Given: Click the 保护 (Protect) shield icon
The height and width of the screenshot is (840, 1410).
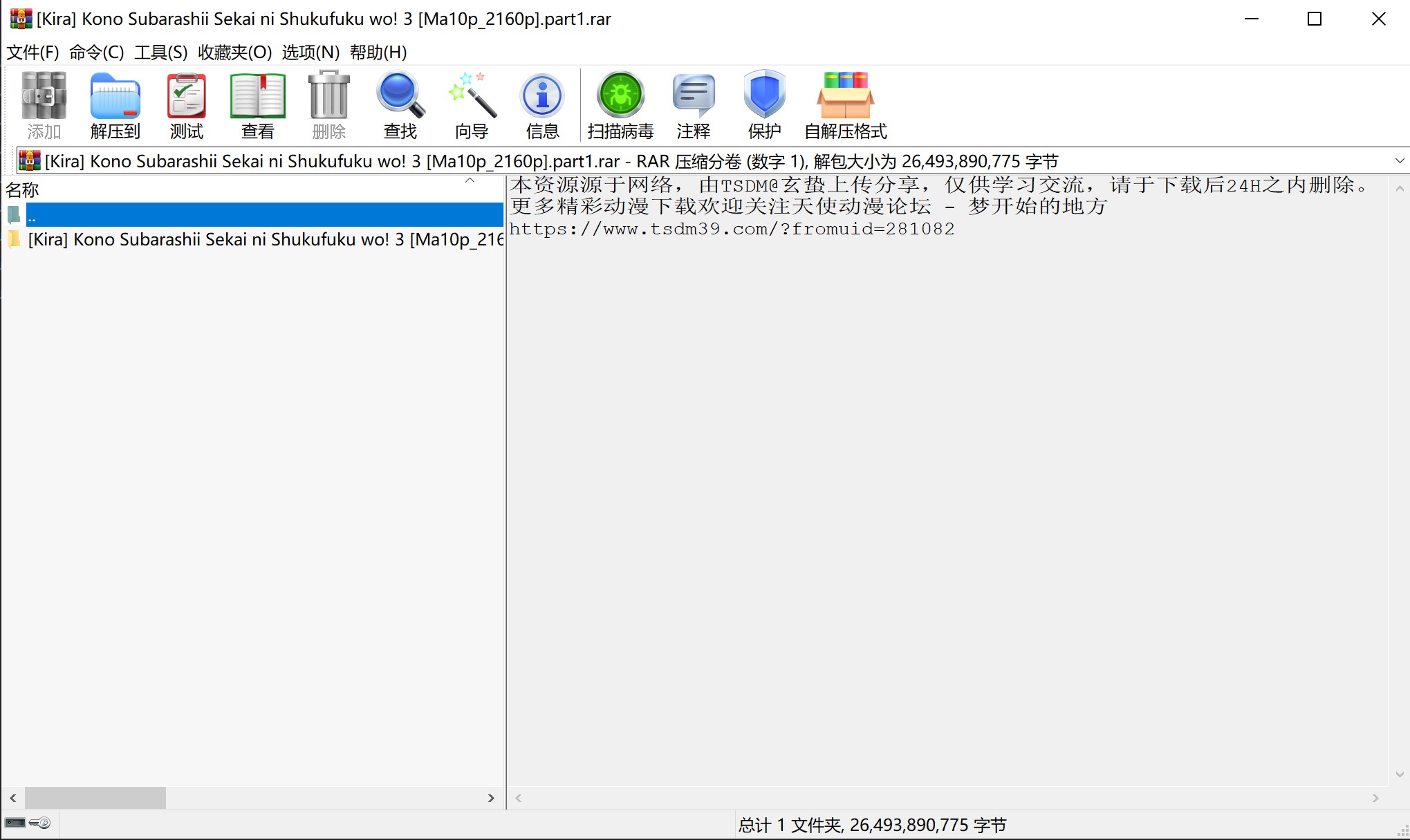Looking at the screenshot, I should pyautogui.click(x=764, y=105).
